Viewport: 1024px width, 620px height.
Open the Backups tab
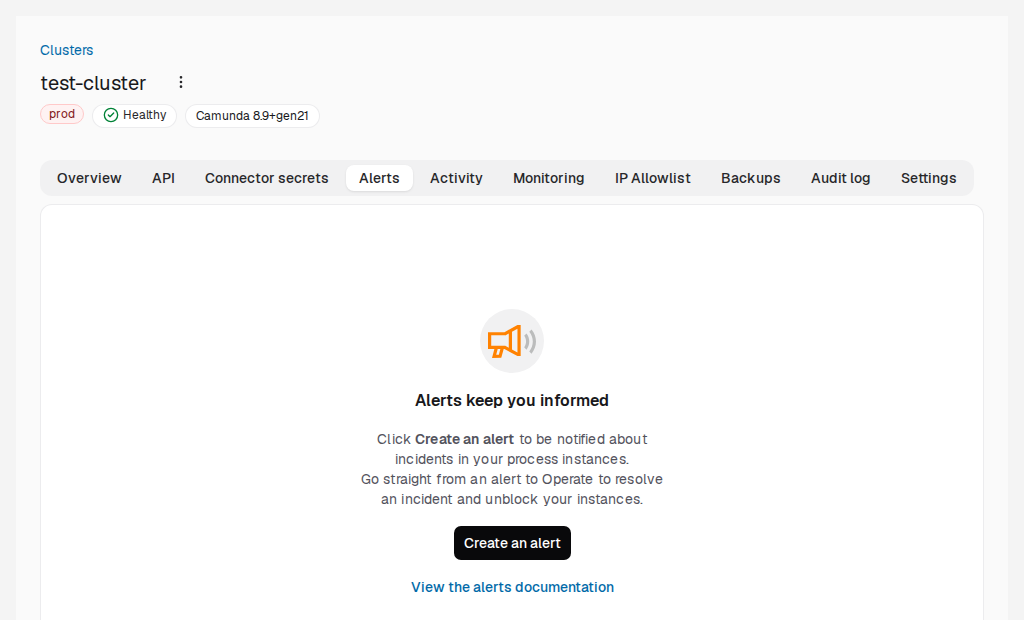pyautogui.click(x=750, y=178)
